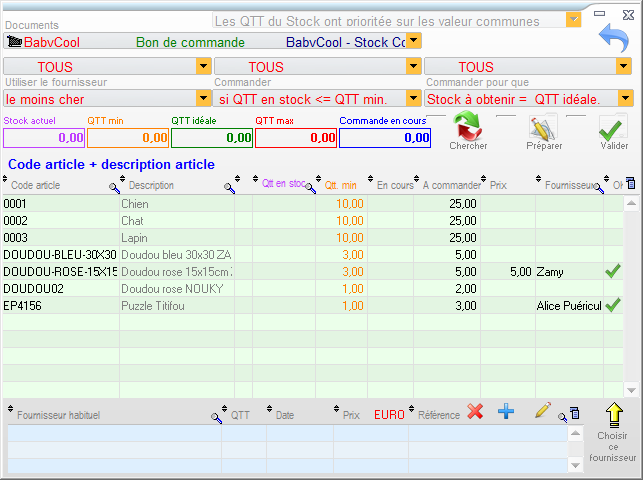Expand the Documents BabyCool dropdown
Screen dimensions: 643x480
(x=413, y=41)
